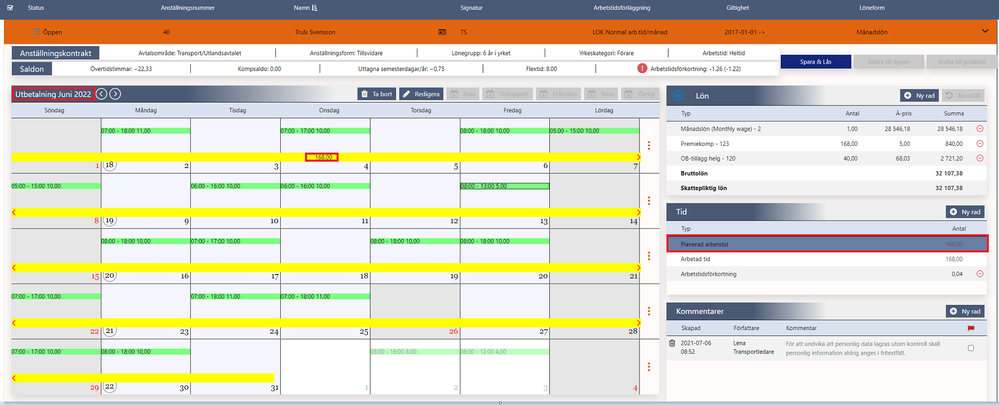The image size is (999, 405).
Task: Click the red warning icon by Arbetstidsförkortning
Action: 642,68
